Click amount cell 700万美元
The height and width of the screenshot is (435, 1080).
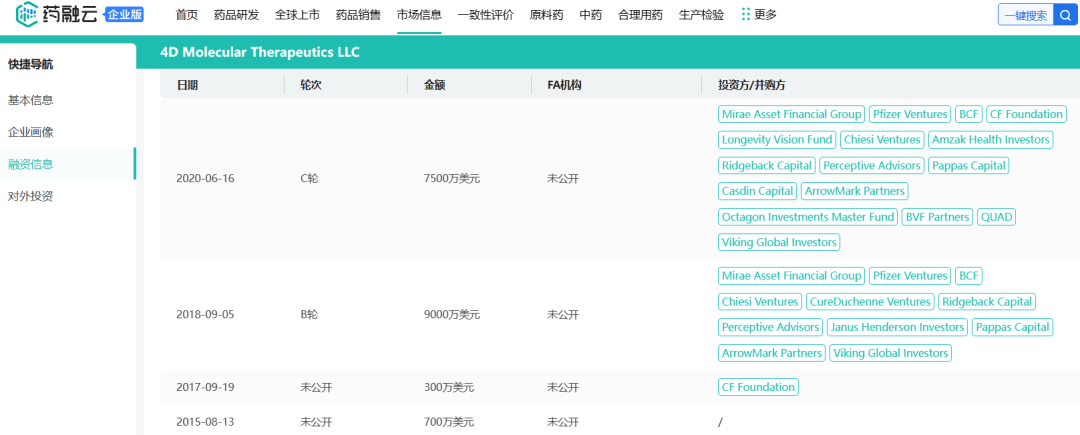[449, 422]
